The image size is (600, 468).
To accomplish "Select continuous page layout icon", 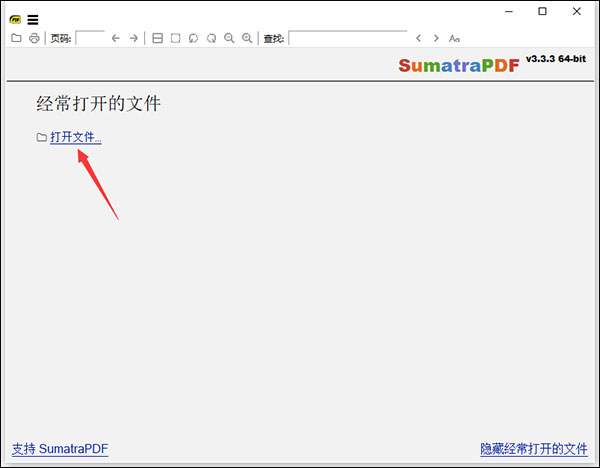I will (x=157, y=38).
